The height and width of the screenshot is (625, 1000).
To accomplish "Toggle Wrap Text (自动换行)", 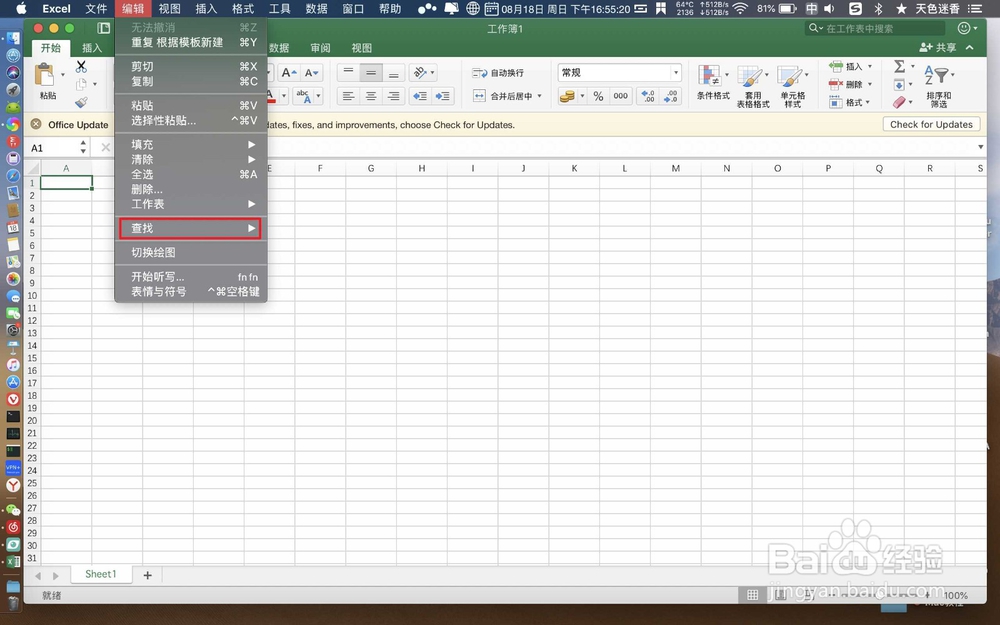I will click(x=497, y=73).
